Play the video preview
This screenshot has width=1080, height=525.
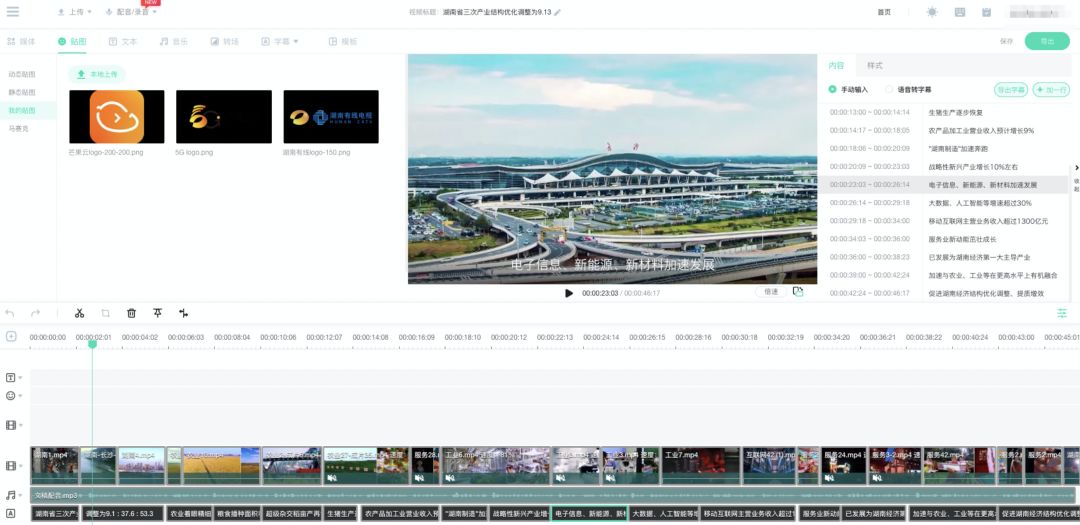[569, 293]
